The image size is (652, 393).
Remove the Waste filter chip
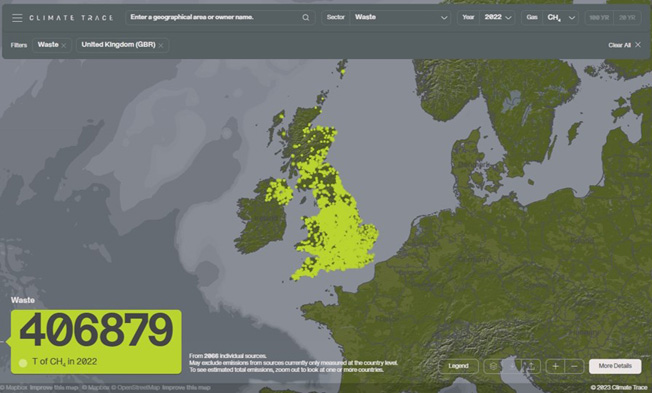point(64,45)
